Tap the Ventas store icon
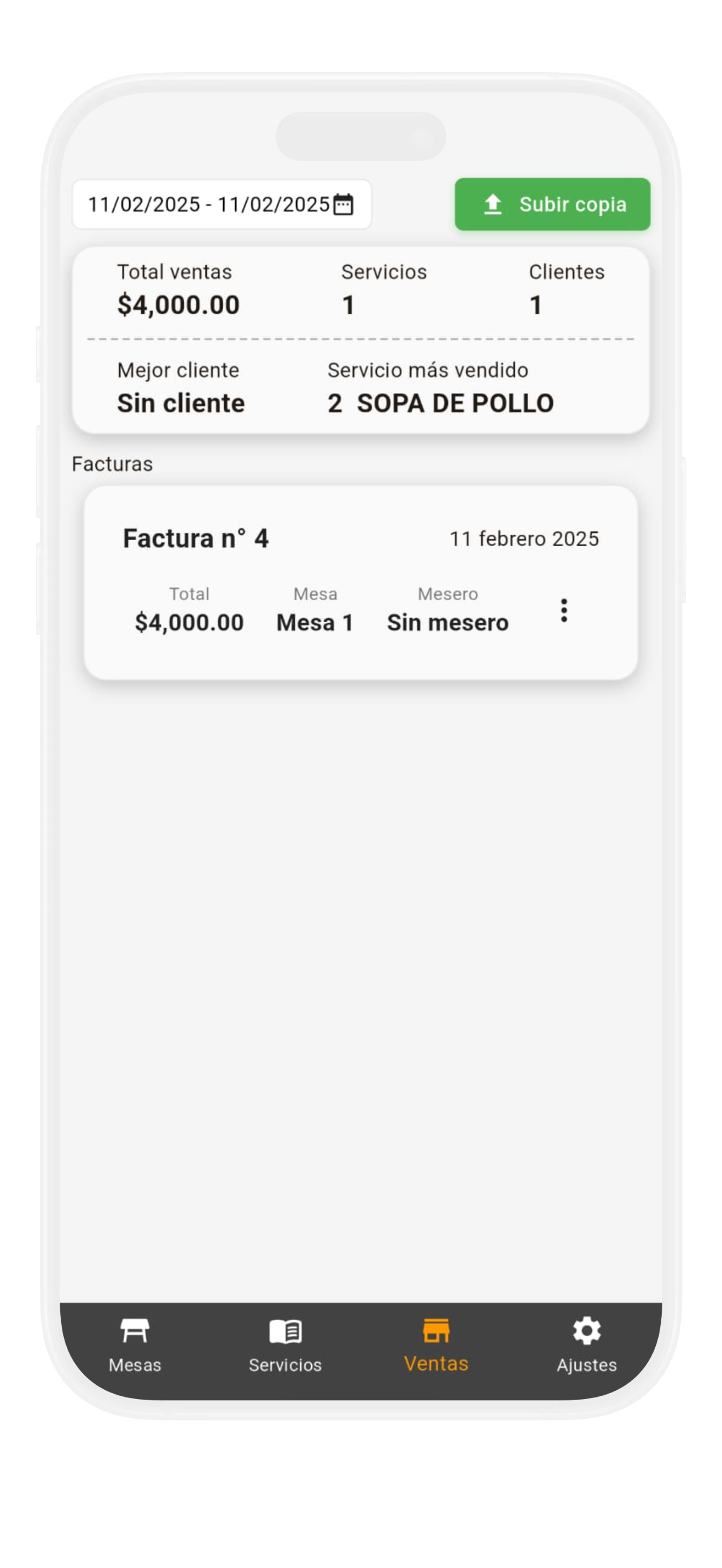 click(436, 1331)
